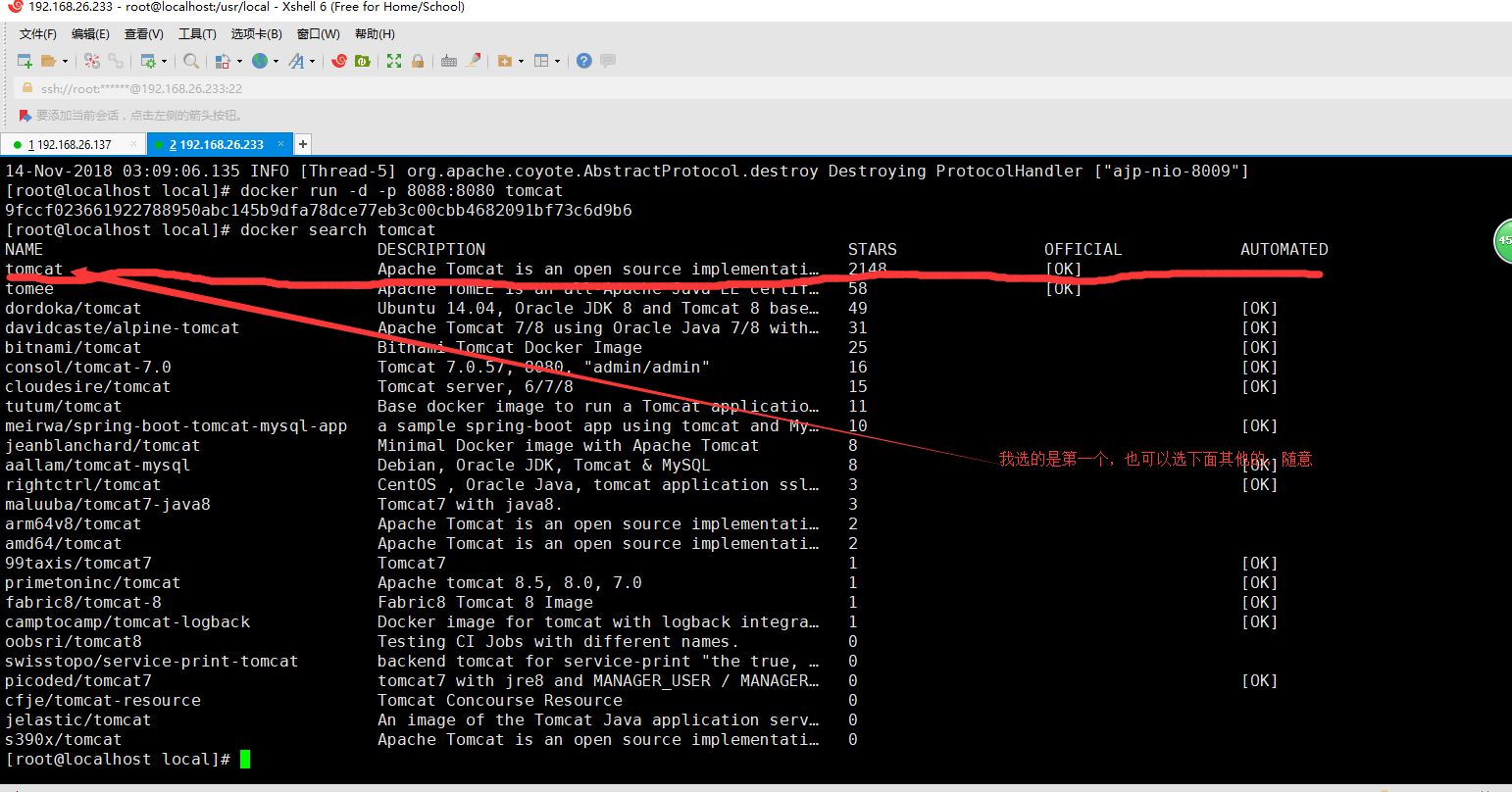Click 'bitnami/tomcat' row name

[x=73, y=347]
